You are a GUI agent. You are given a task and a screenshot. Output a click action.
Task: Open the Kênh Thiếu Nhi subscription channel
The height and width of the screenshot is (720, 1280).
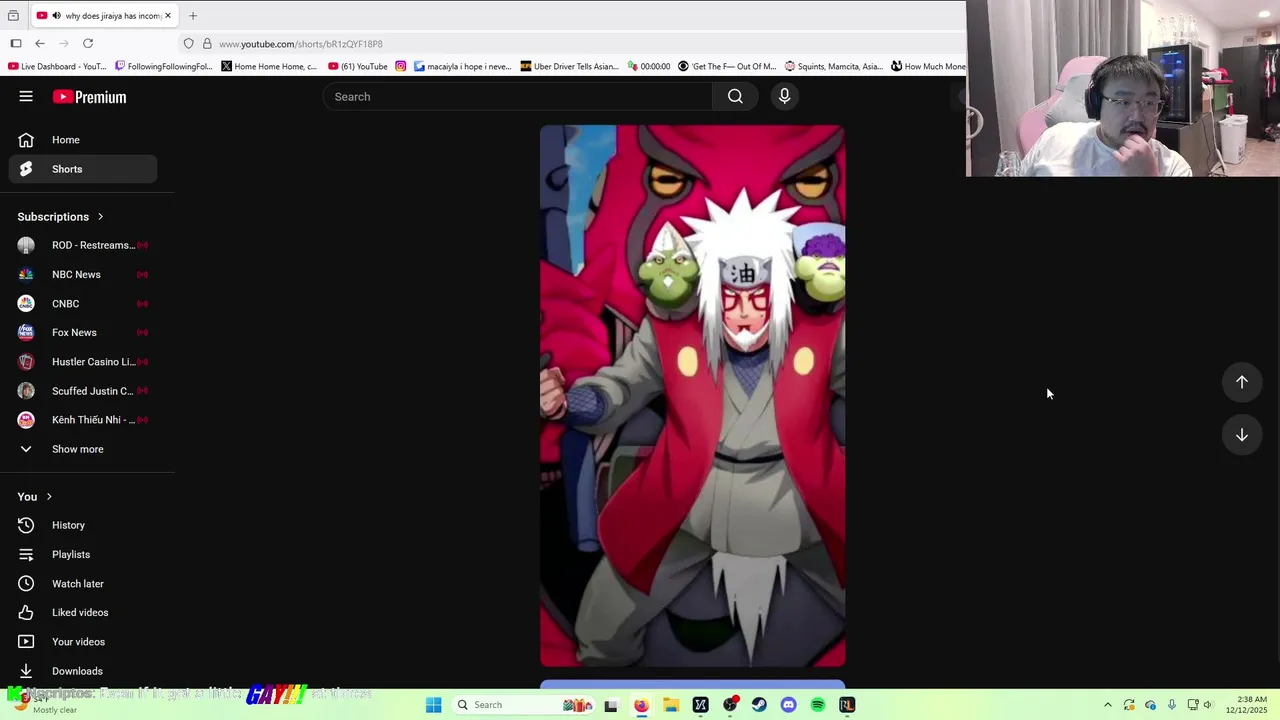(x=83, y=420)
